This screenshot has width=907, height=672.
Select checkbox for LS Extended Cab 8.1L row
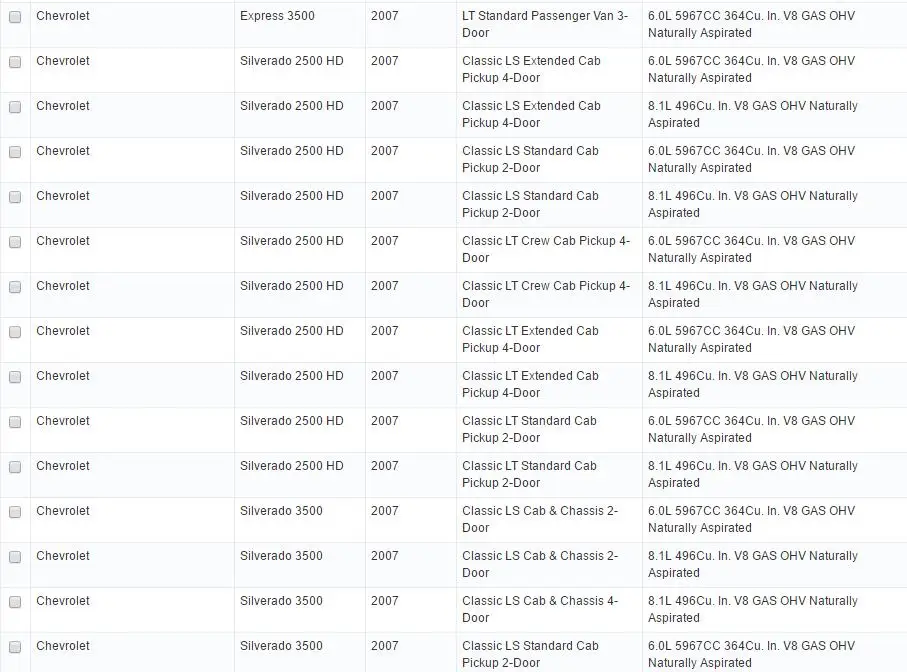15,107
